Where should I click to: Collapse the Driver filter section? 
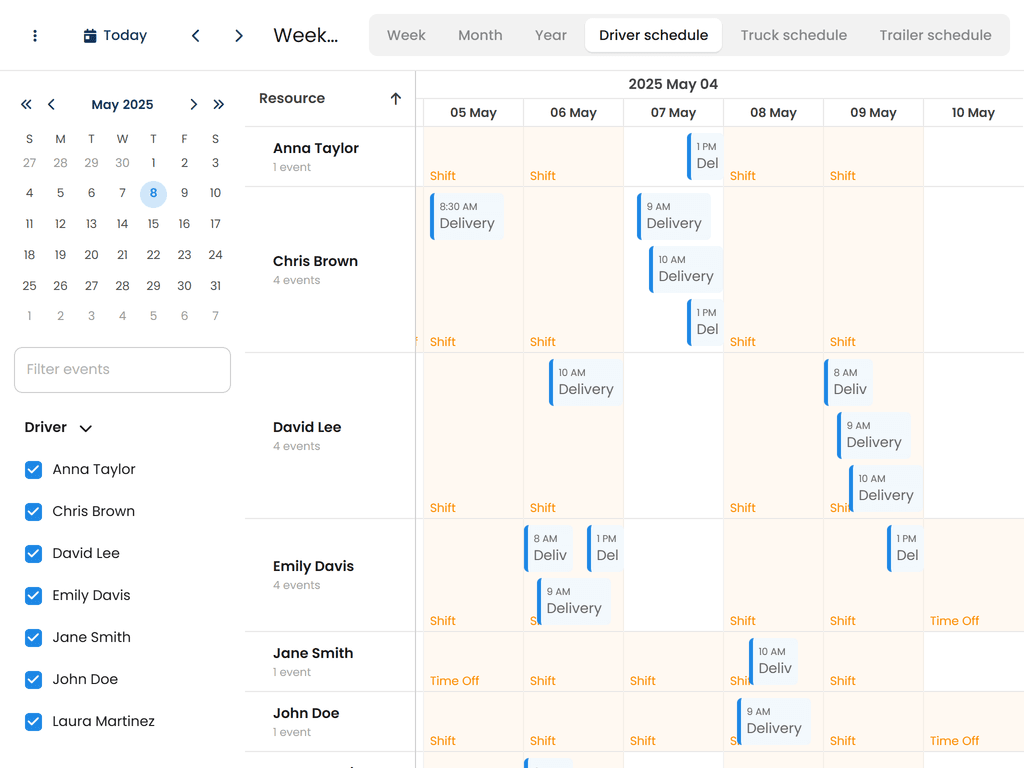84,427
